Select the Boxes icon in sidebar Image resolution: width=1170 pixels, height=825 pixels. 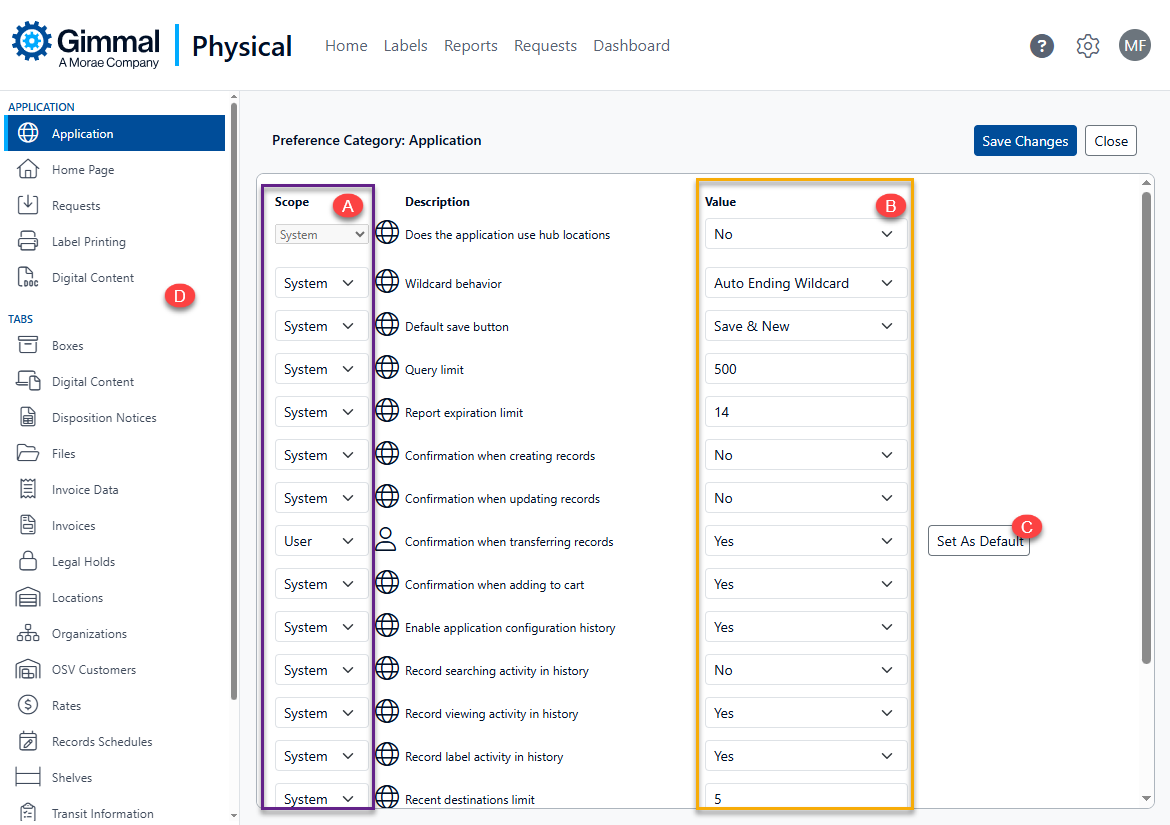click(28, 346)
